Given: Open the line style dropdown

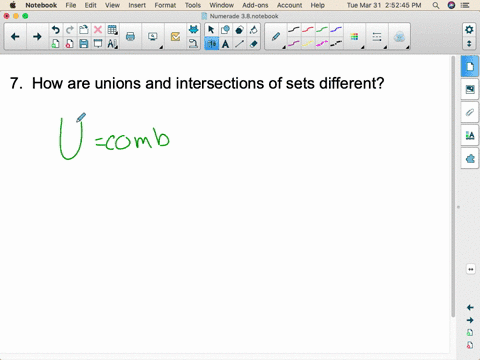Looking at the screenshot, I should pyautogui.click(x=377, y=37).
